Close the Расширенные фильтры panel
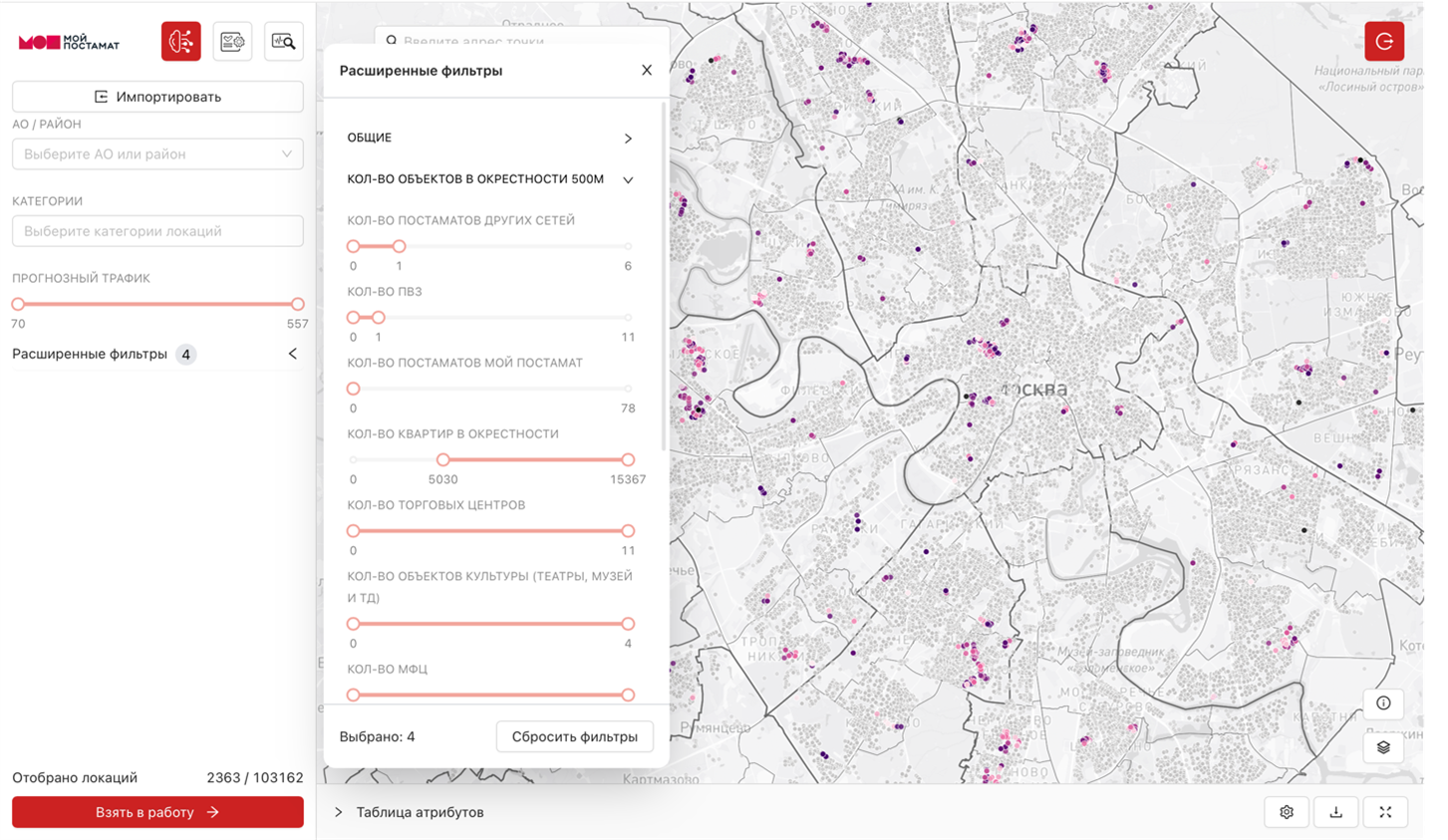This screenshot has height=840, width=1448. click(x=647, y=70)
